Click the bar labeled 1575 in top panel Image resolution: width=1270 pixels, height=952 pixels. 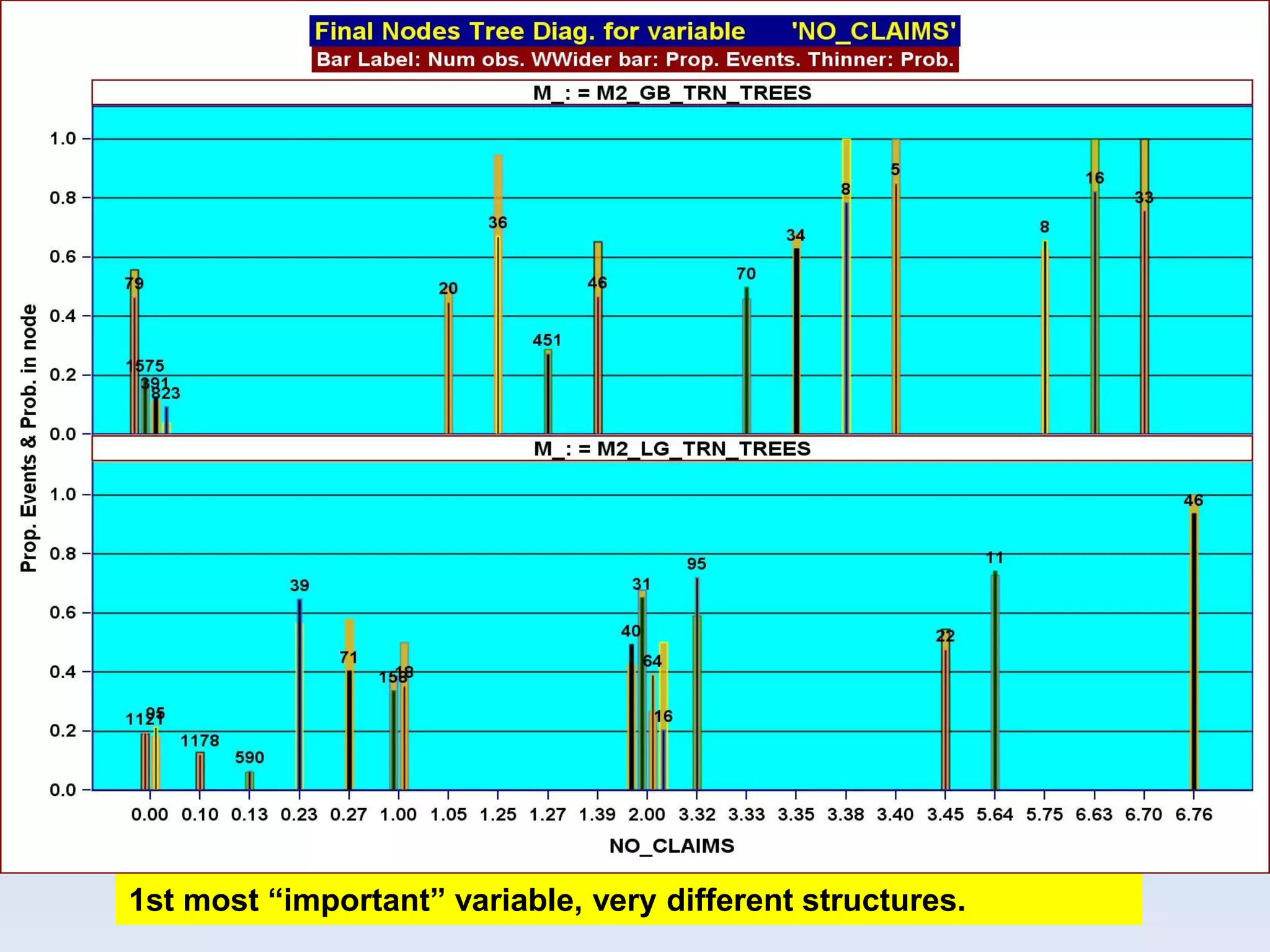pos(144,409)
